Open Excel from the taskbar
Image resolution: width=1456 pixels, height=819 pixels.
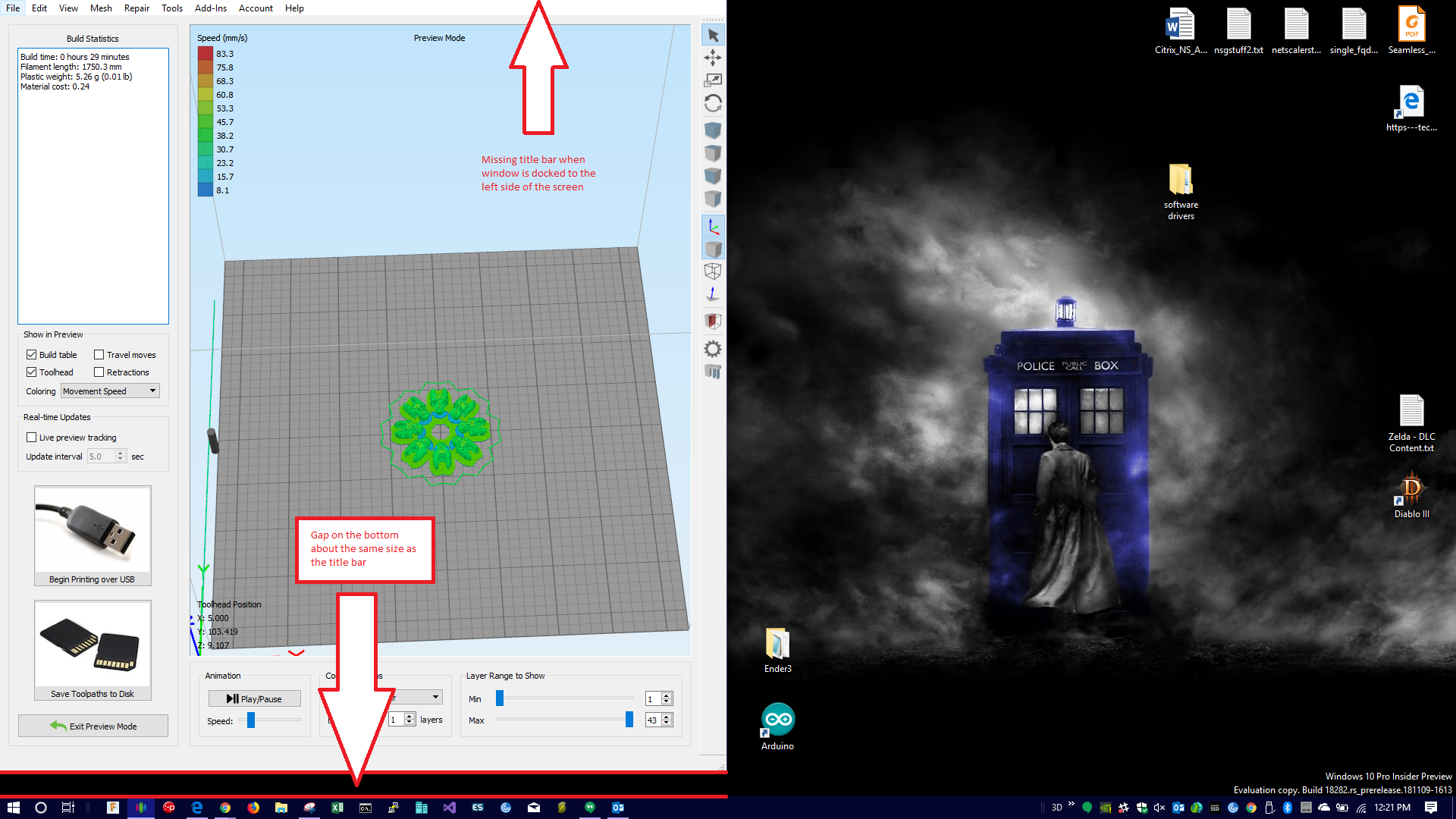[337, 808]
